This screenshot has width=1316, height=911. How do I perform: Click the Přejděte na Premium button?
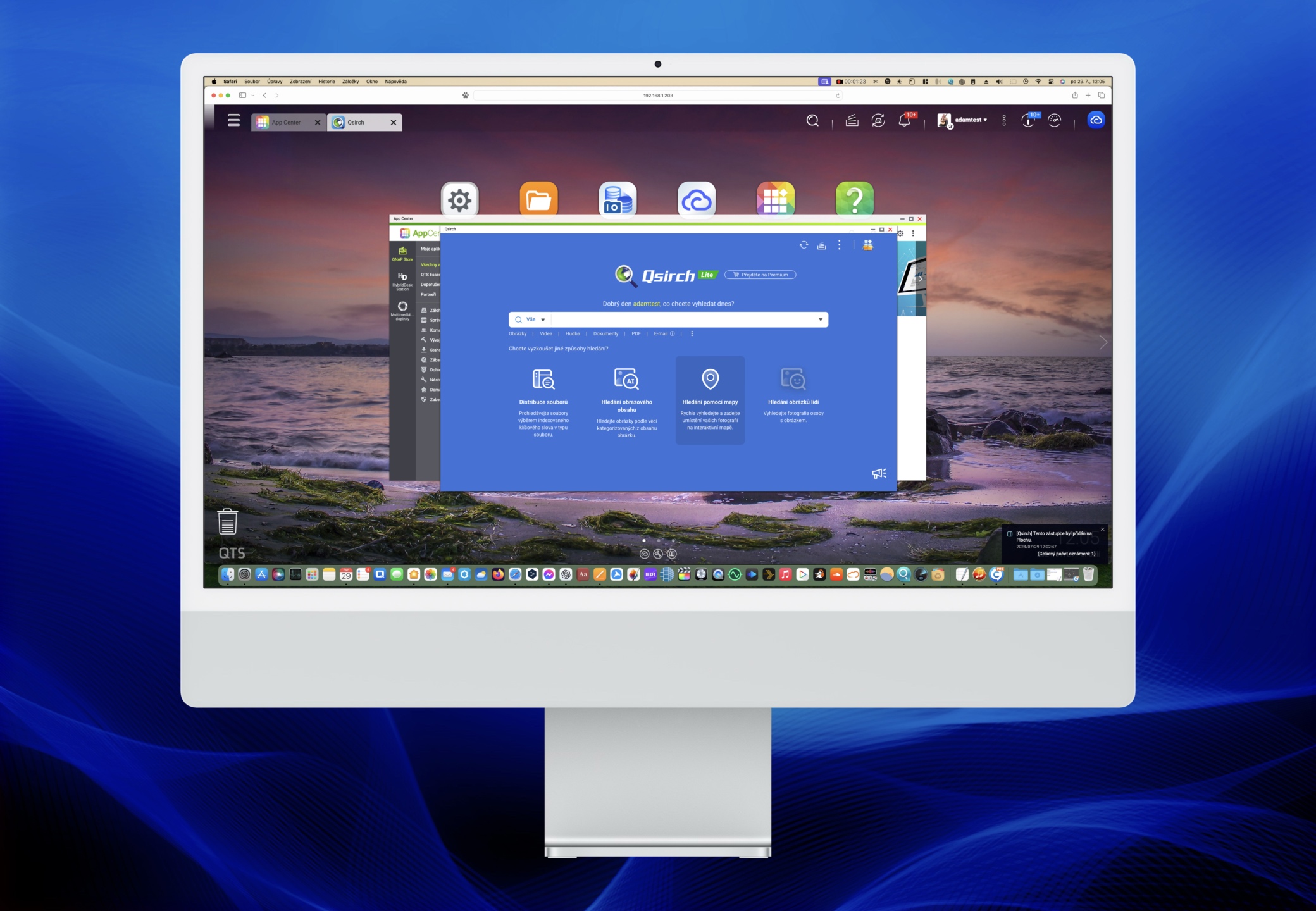click(x=760, y=275)
